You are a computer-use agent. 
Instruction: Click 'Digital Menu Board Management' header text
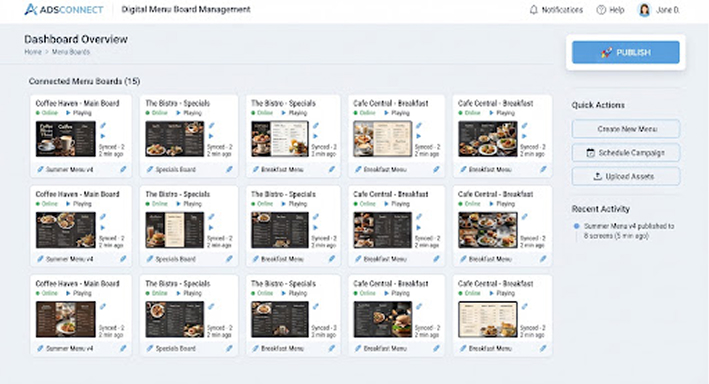[186, 9]
